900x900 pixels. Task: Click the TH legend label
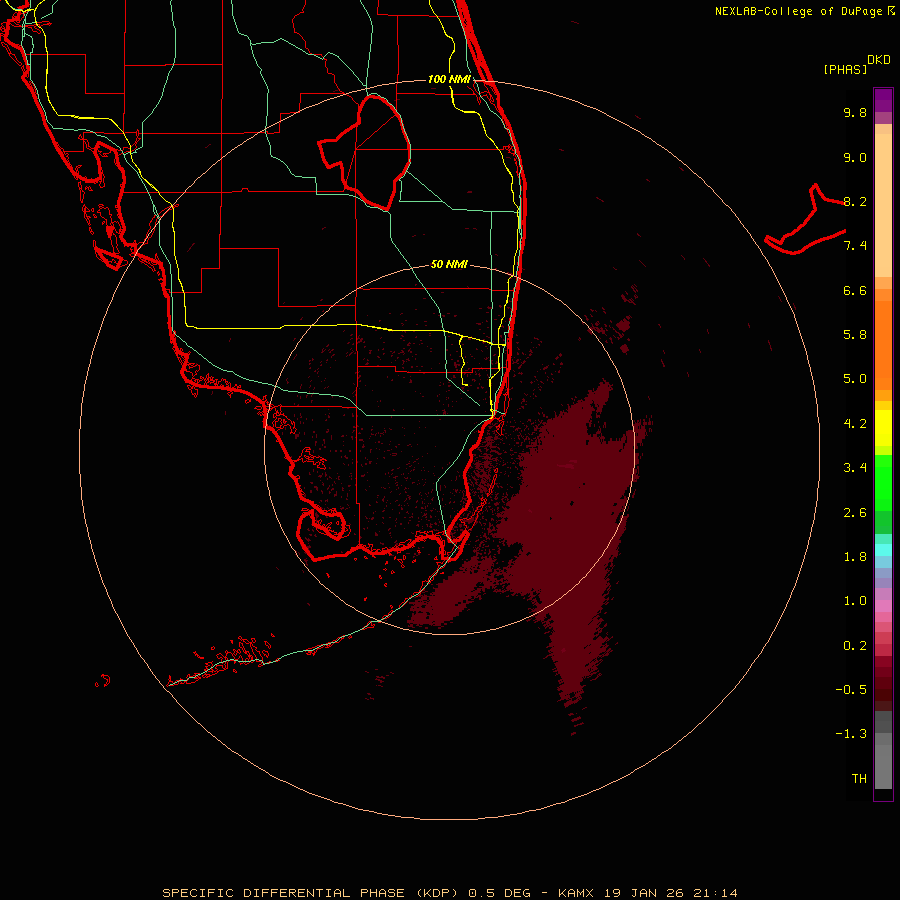pyautogui.click(x=859, y=779)
